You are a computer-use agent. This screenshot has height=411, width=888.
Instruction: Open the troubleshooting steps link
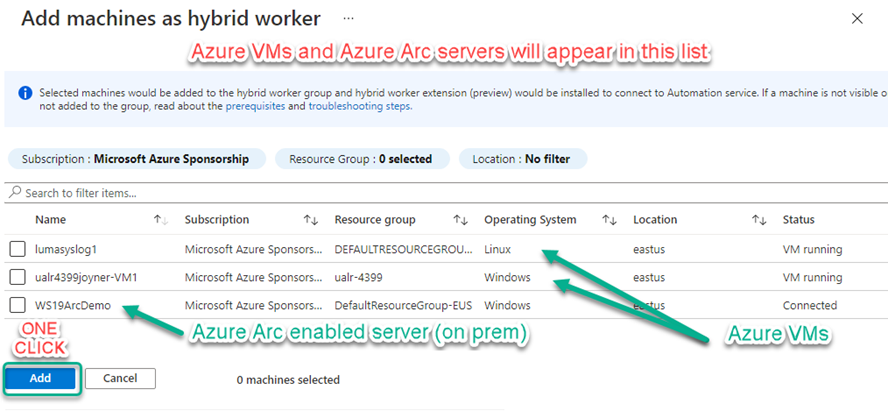tap(359, 106)
